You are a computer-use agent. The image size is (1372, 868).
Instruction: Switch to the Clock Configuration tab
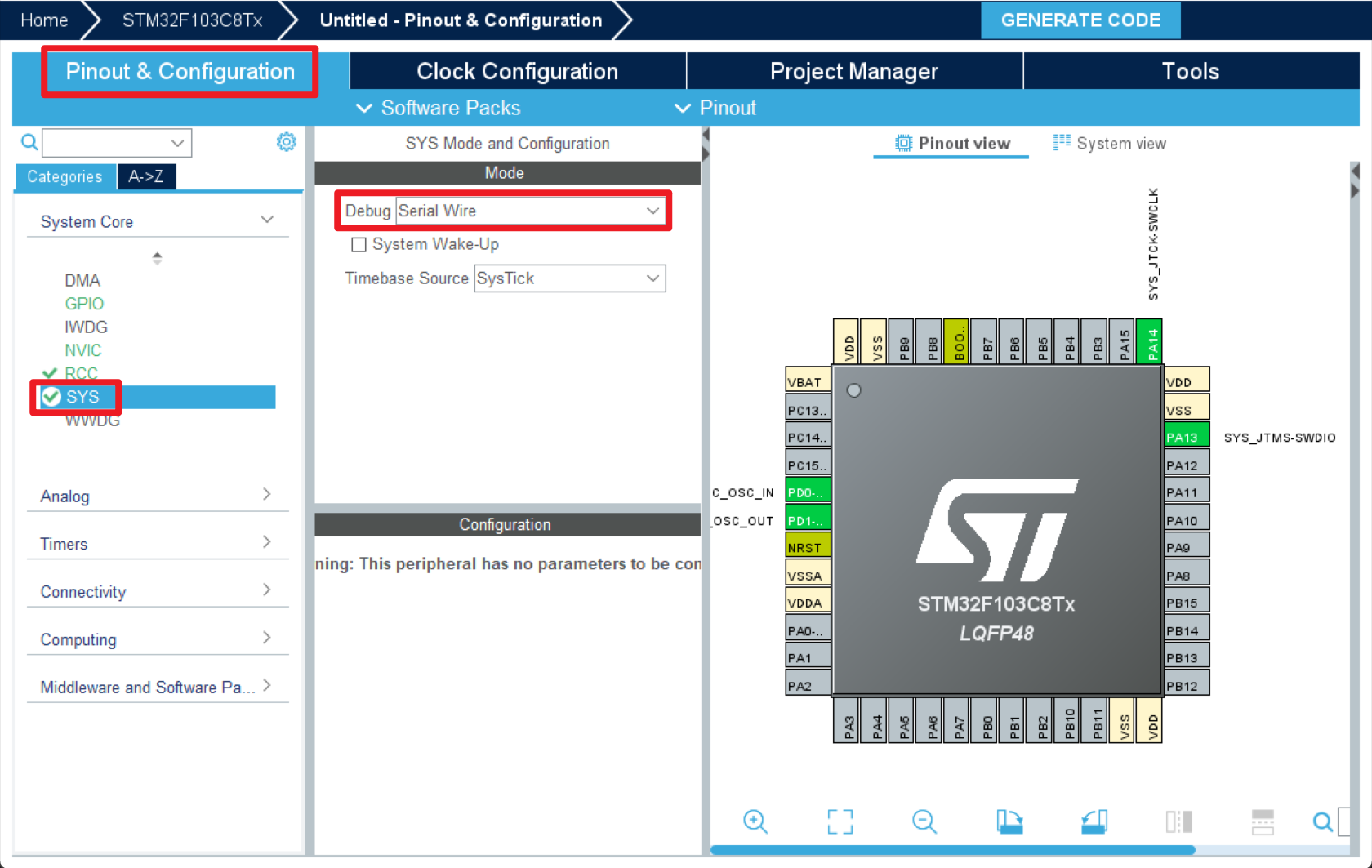pos(518,71)
